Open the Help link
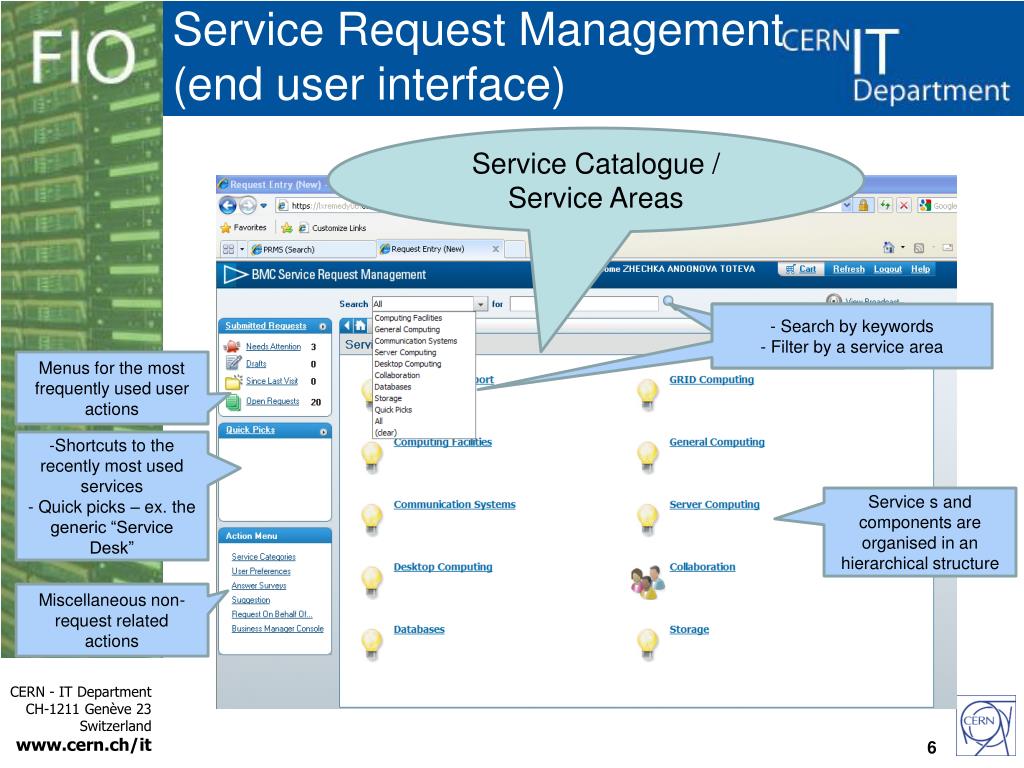 click(x=920, y=269)
